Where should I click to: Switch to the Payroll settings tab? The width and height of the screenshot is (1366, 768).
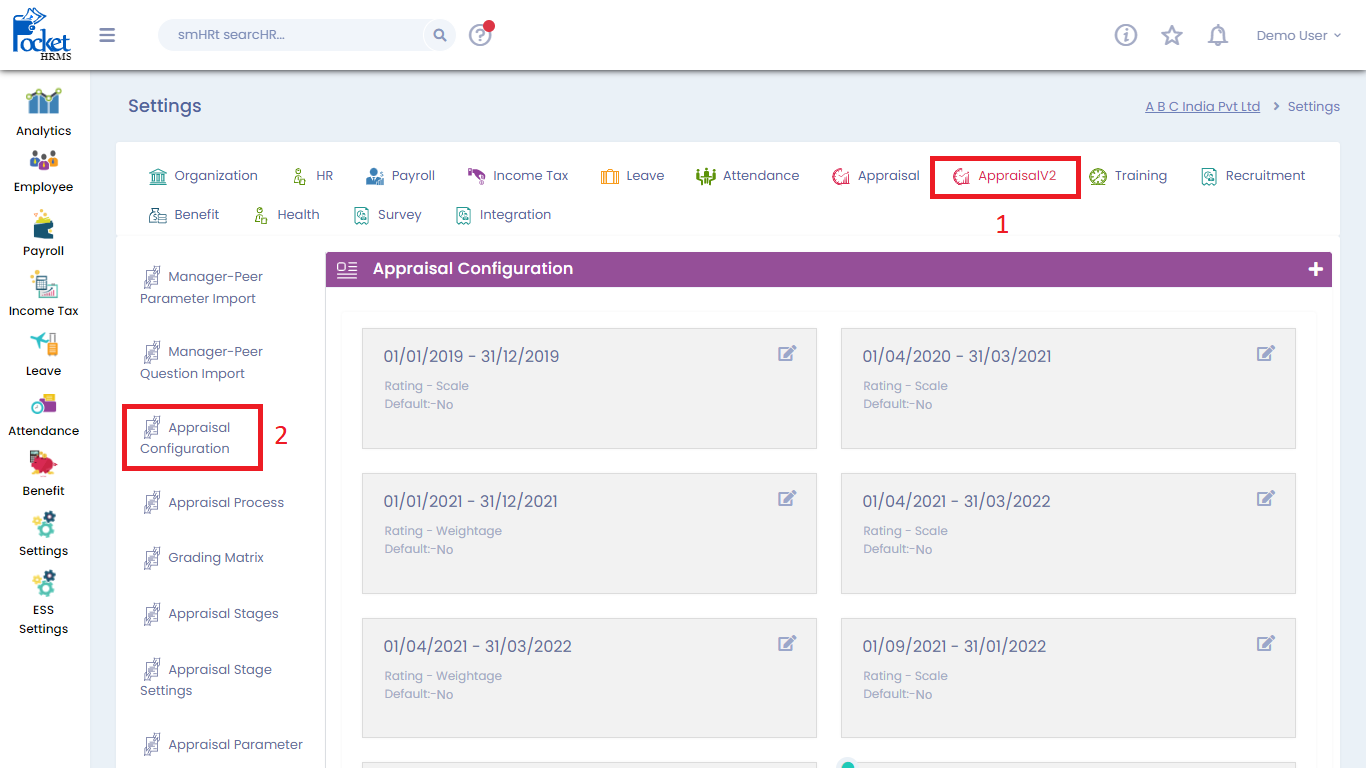click(400, 176)
